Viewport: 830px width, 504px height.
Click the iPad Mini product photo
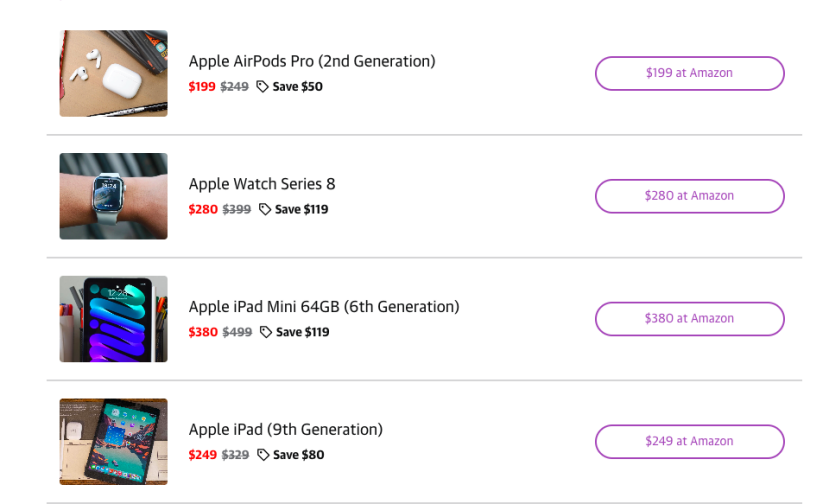pos(113,319)
